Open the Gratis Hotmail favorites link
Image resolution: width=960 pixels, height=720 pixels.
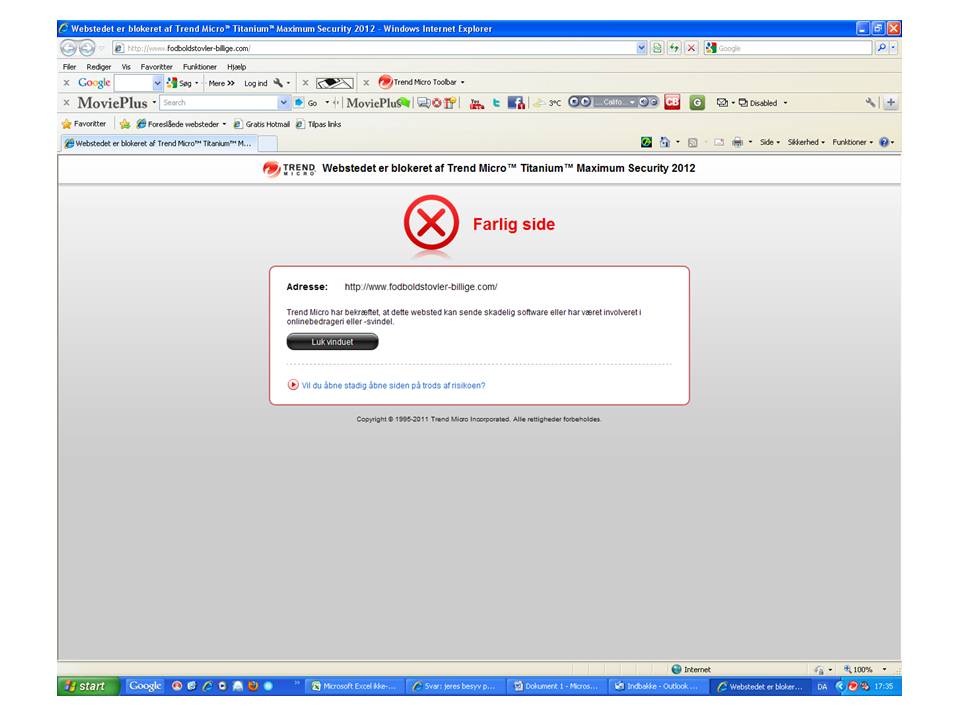pyautogui.click(x=261, y=124)
